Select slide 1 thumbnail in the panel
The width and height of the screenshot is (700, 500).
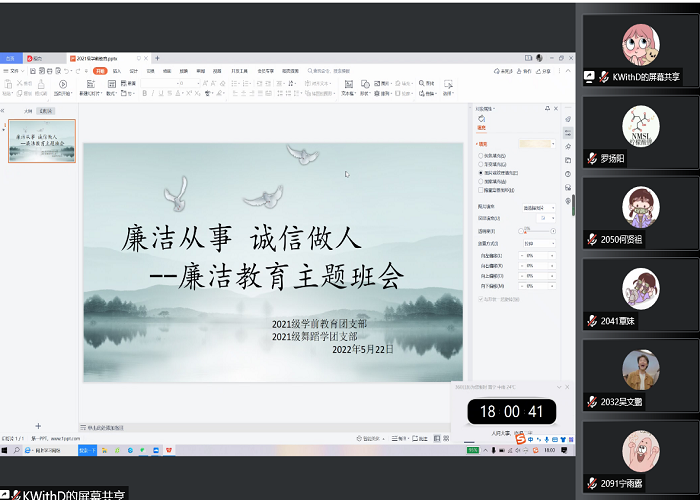coord(42,141)
